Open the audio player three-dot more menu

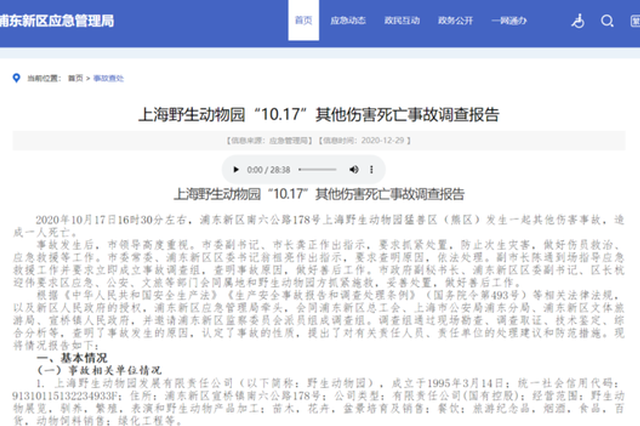pos(371,169)
